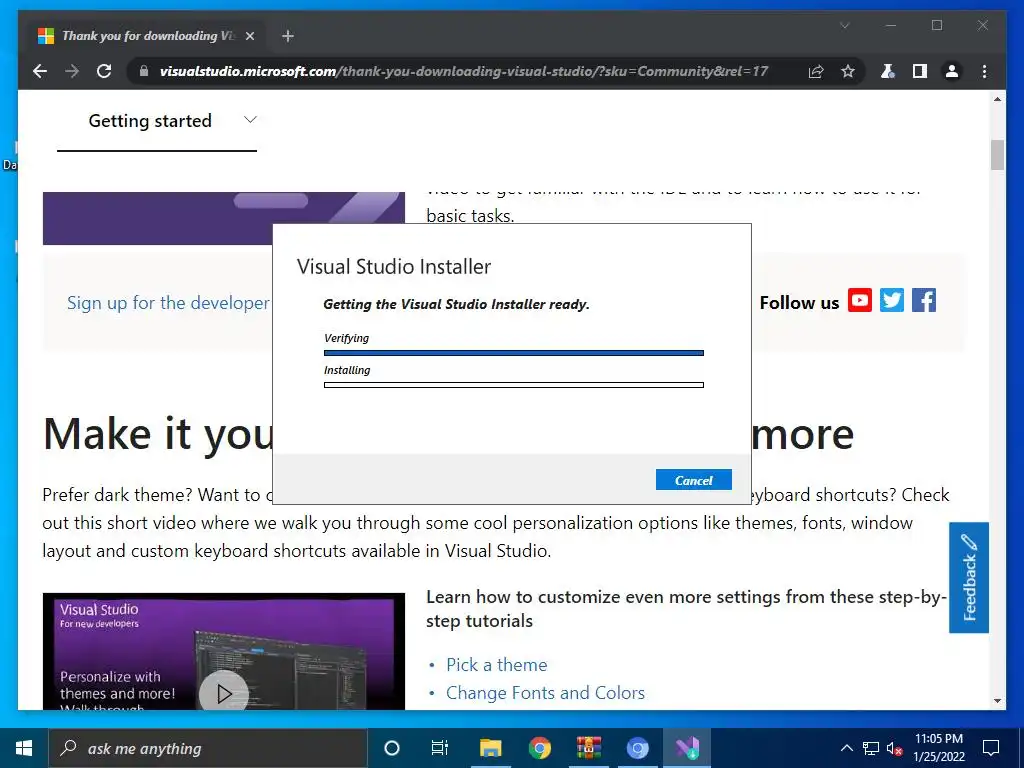Image resolution: width=1024 pixels, height=768 pixels.
Task: View site lock information icon
Action: point(144,71)
